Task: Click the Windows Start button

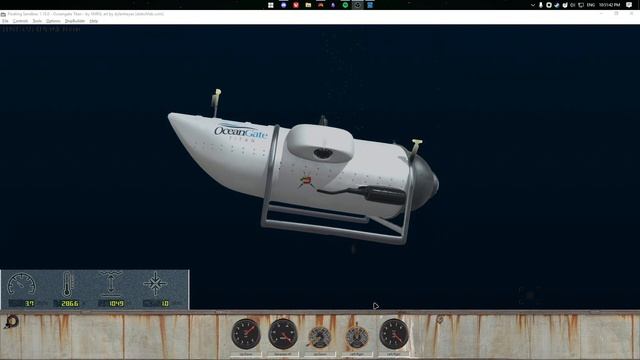Action: [271, 5]
